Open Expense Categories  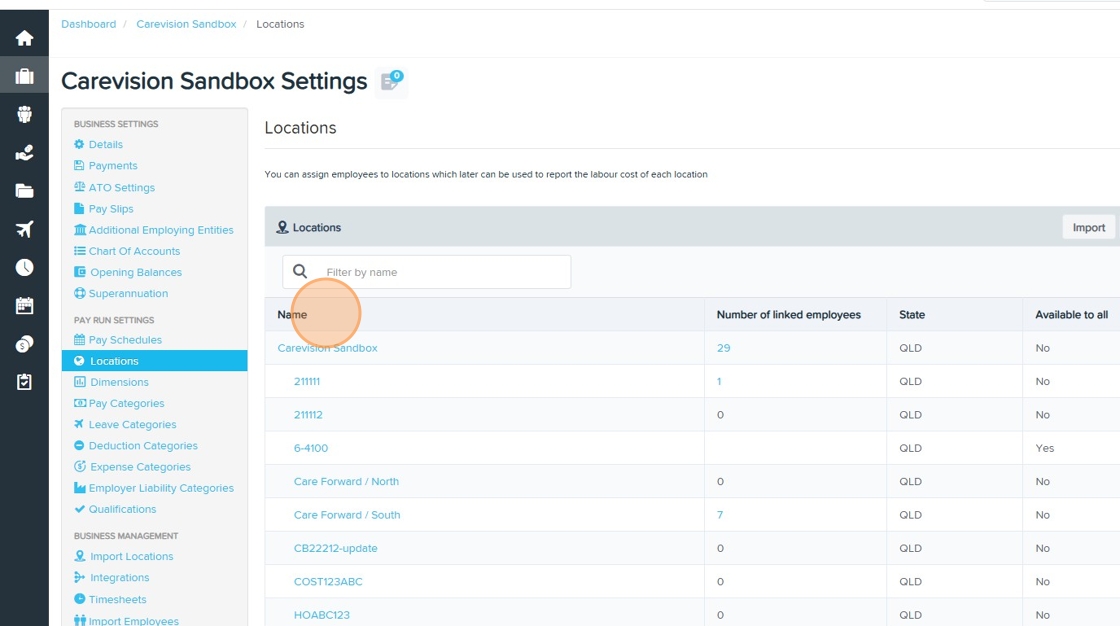click(x=140, y=467)
